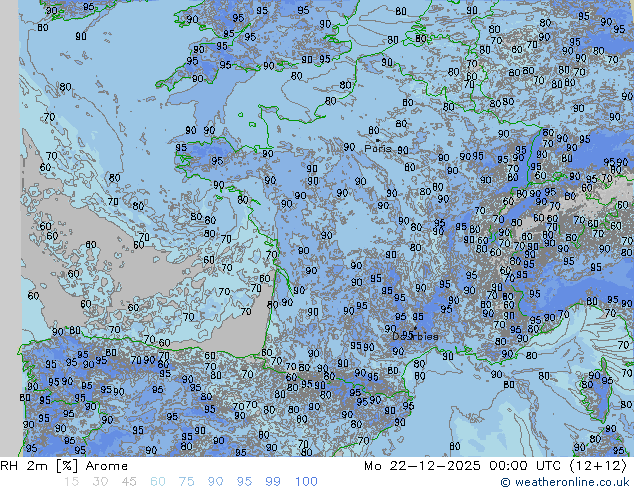
Task: Click the city label overlapped by 95 in southern France
Action: coord(415,336)
